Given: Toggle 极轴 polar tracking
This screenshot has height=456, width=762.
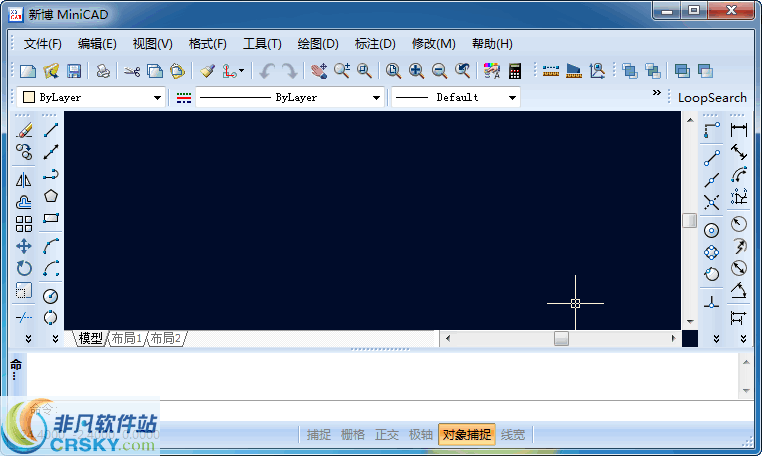Looking at the screenshot, I should coord(421,434).
